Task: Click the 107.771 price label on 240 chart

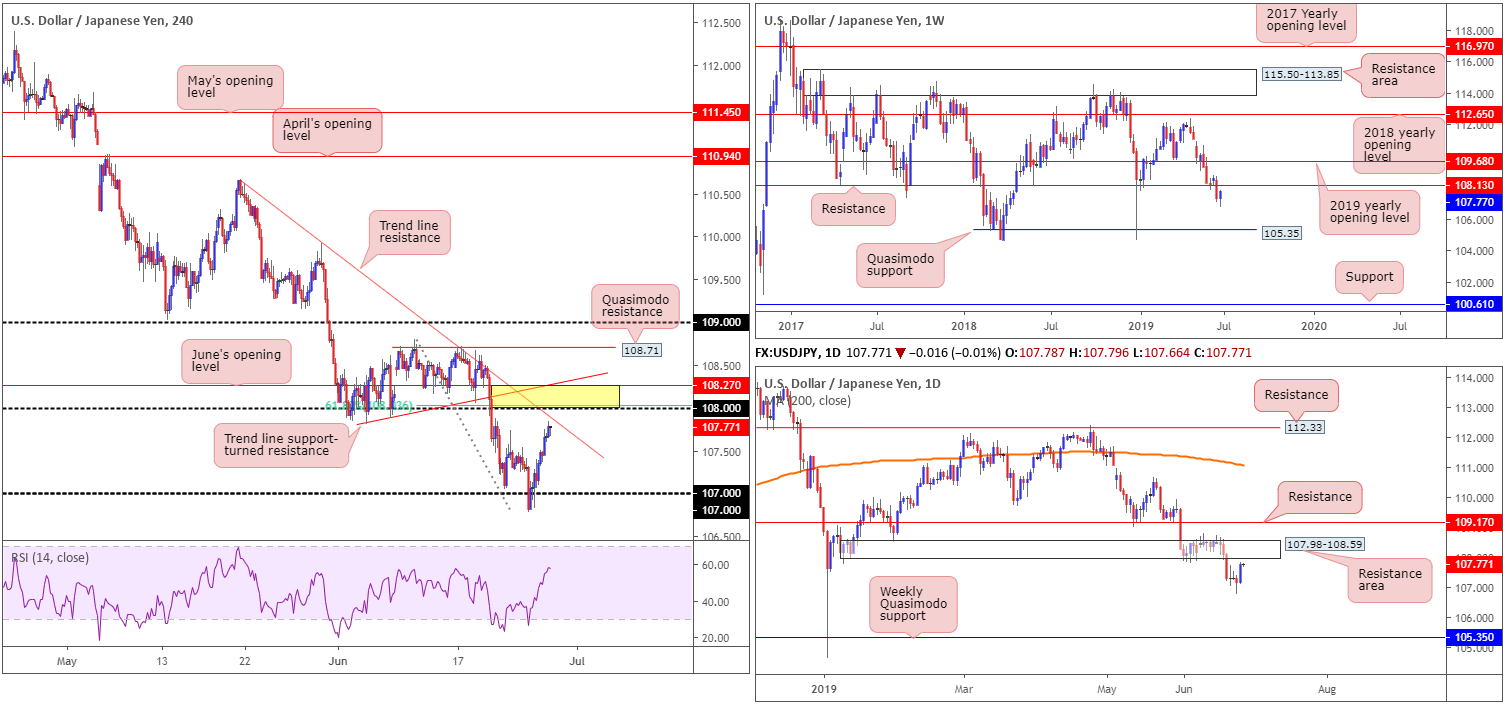Action: [721, 427]
